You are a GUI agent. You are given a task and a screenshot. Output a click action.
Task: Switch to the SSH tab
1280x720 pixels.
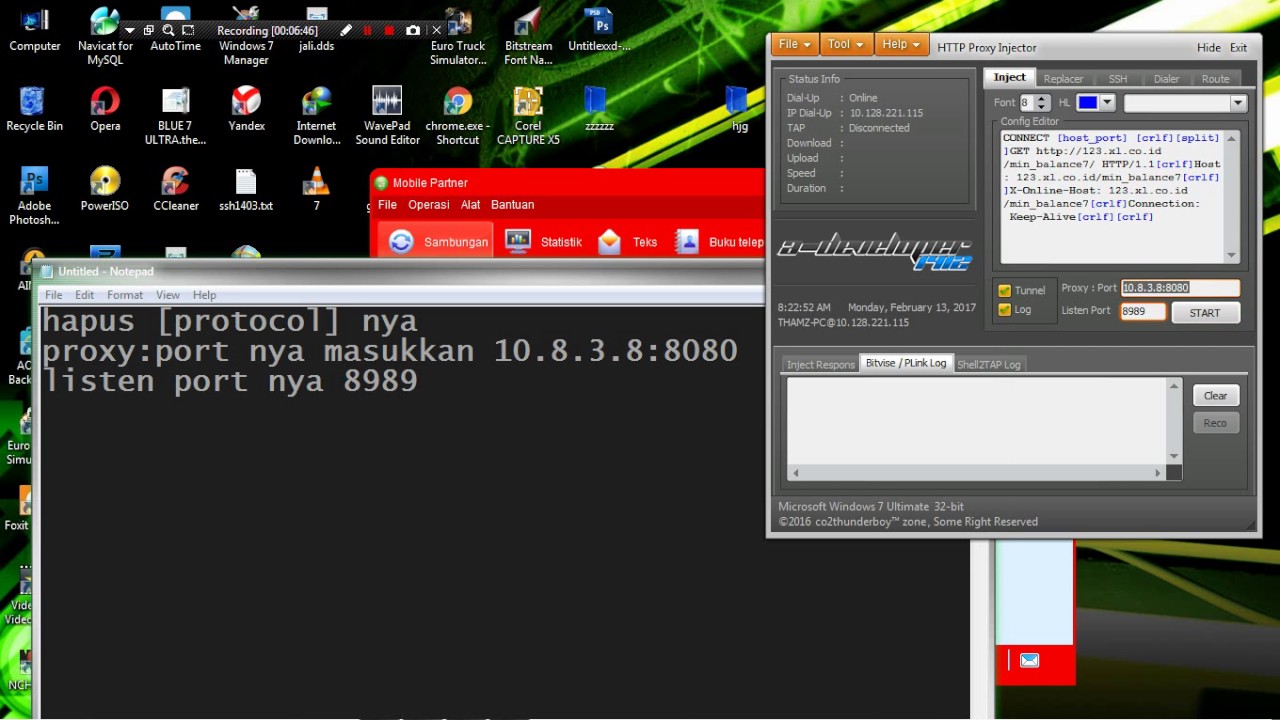point(1118,79)
